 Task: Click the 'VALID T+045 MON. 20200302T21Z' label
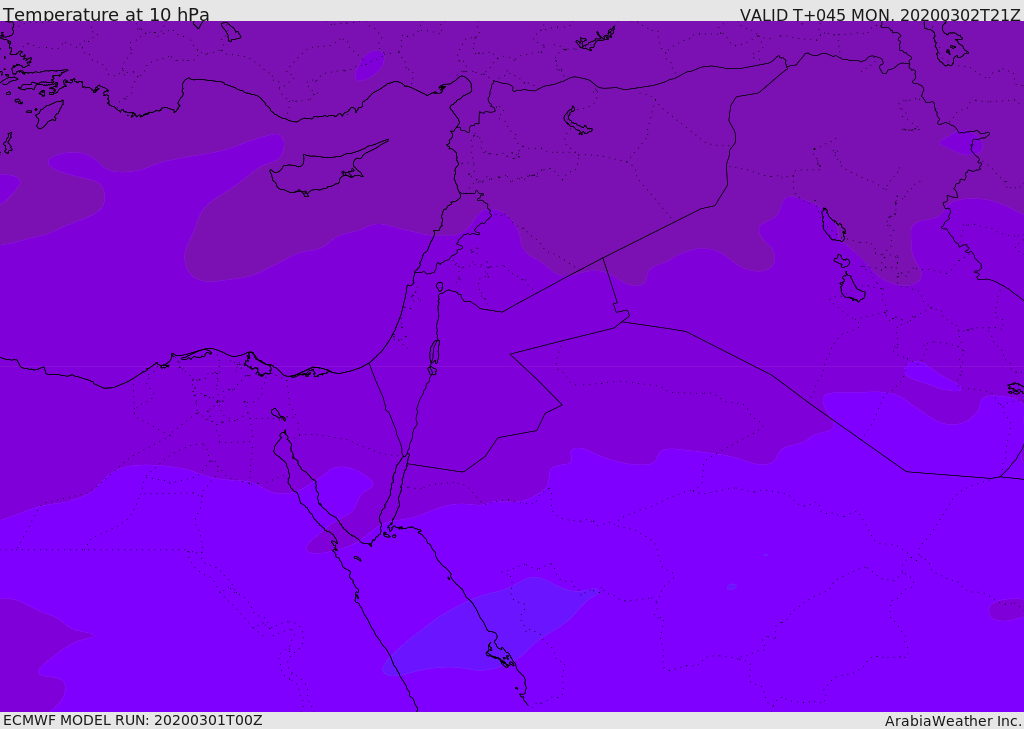(x=880, y=14)
